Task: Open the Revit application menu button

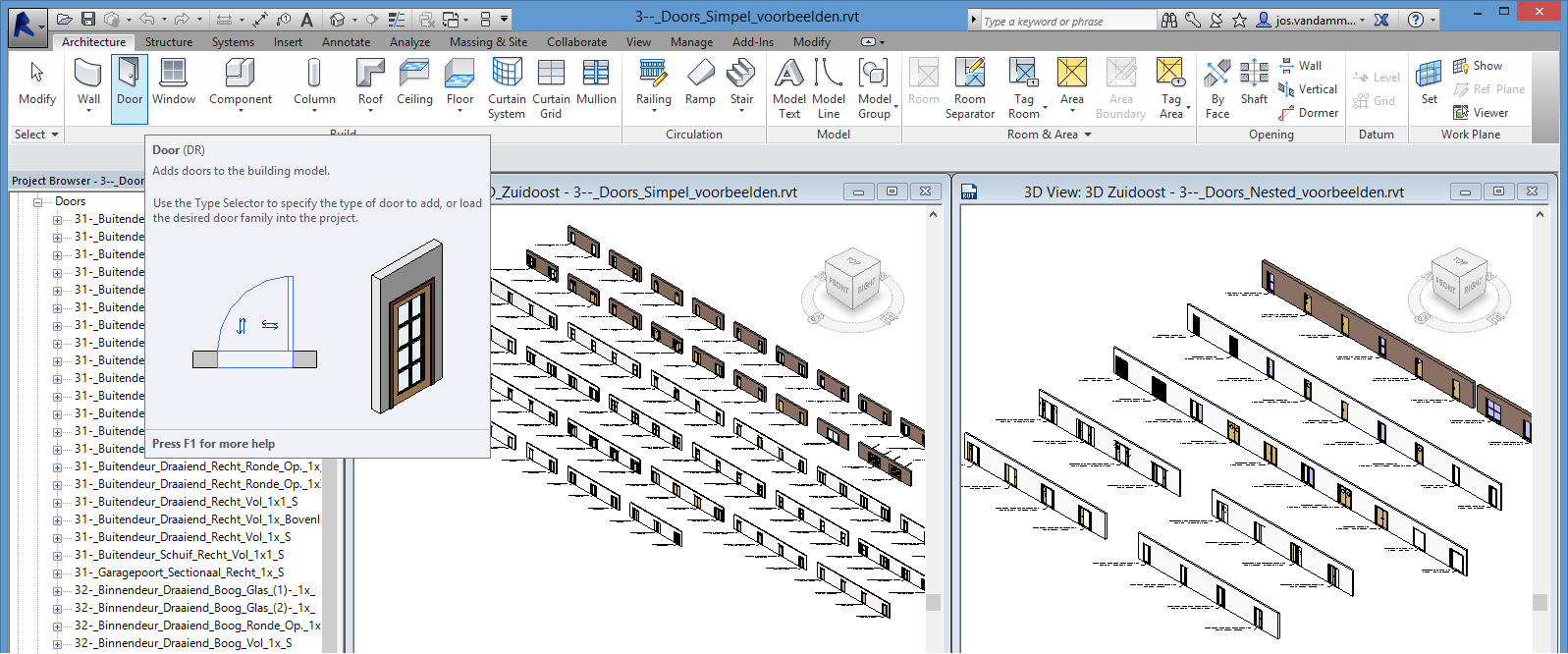Action: [27, 26]
